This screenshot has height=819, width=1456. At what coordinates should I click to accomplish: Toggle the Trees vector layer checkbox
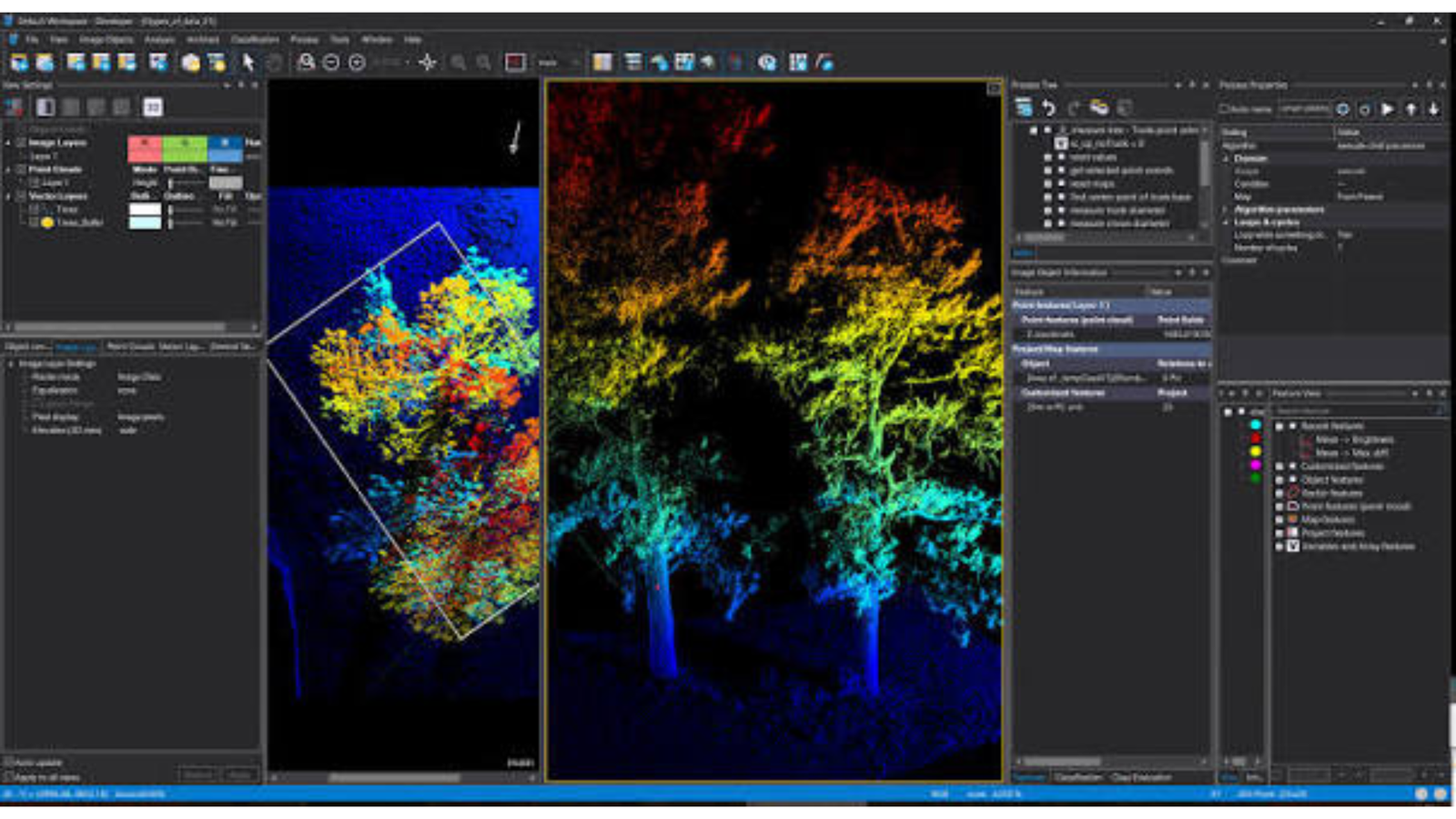[x=35, y=209]
